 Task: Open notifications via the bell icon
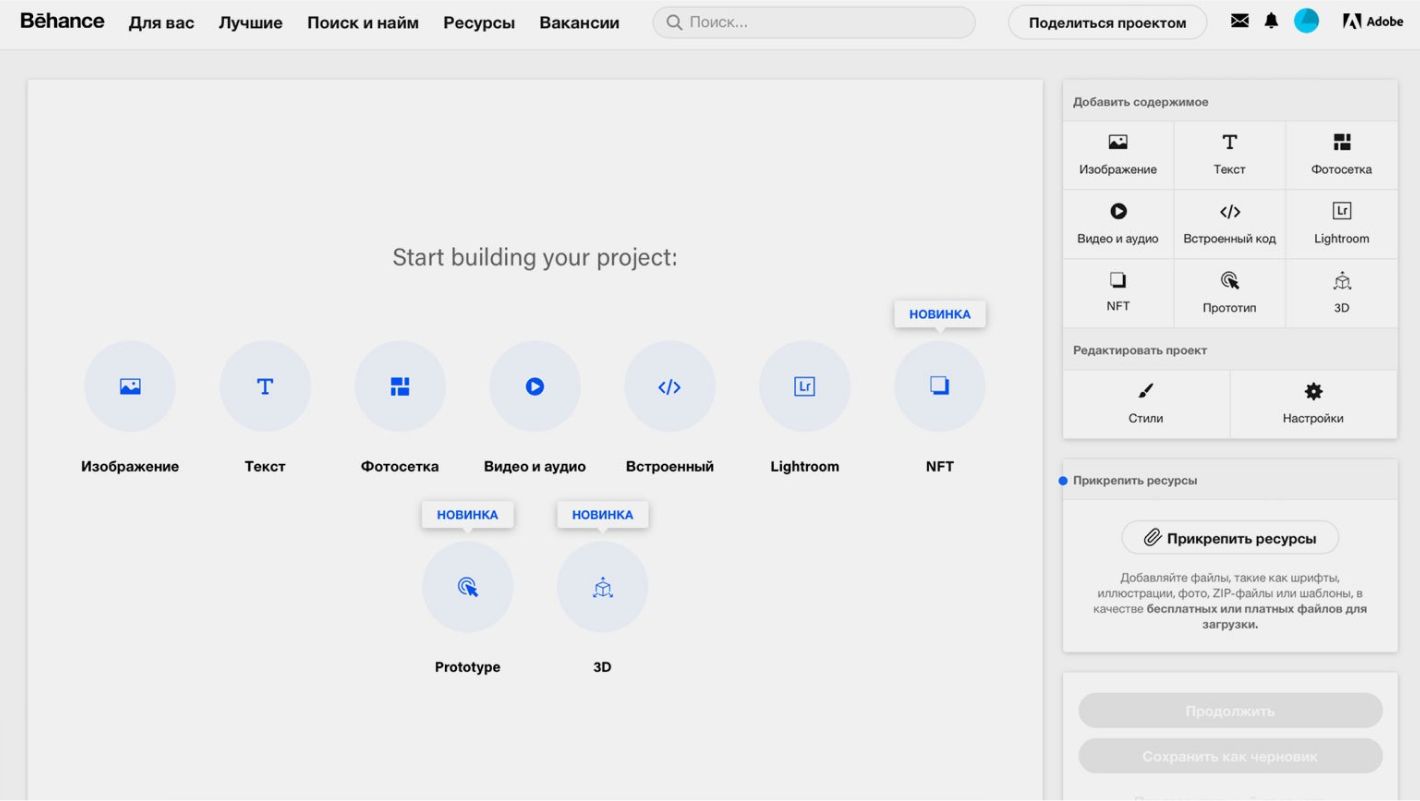(x=1271, y=20)
